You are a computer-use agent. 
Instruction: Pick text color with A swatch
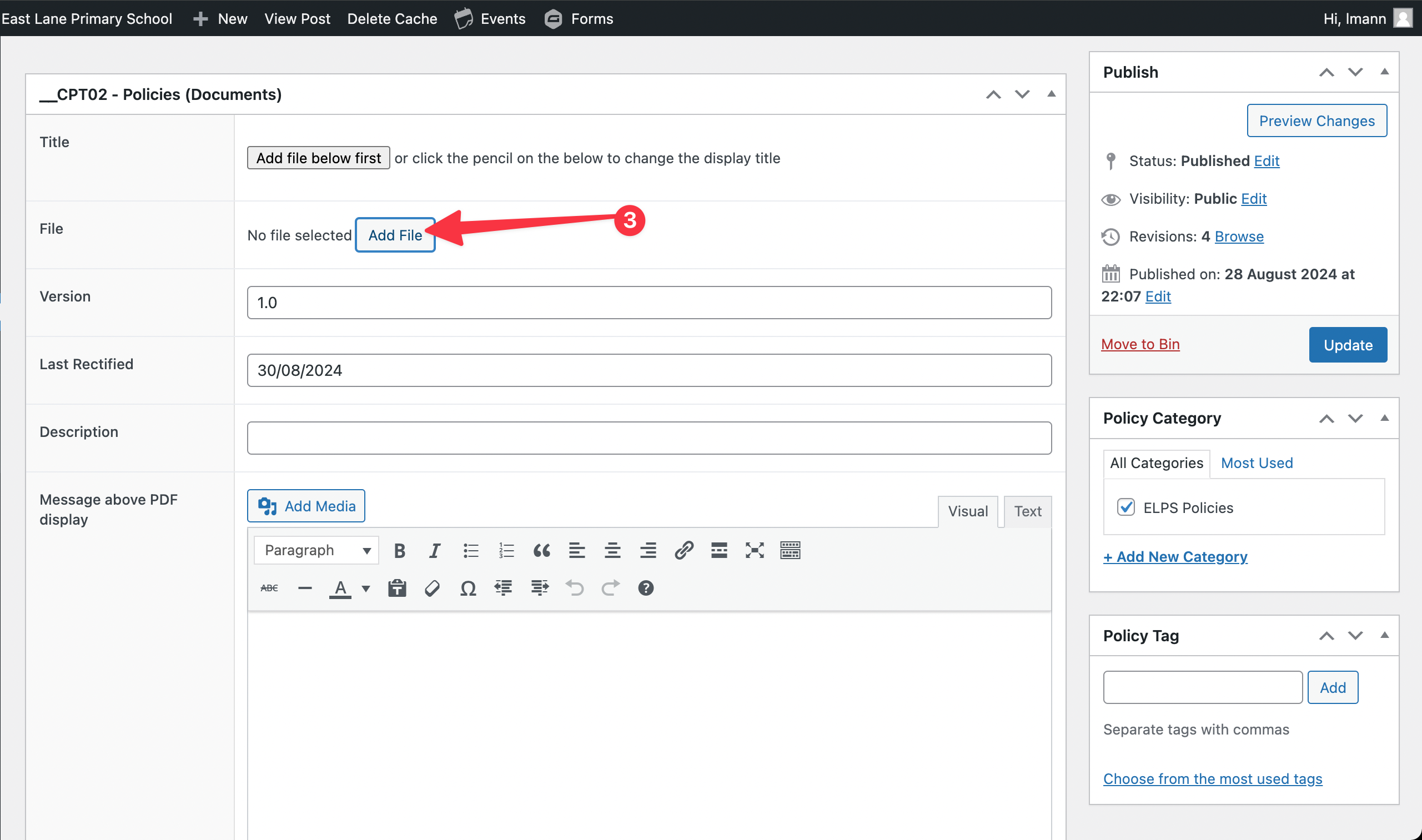[340, 588]
